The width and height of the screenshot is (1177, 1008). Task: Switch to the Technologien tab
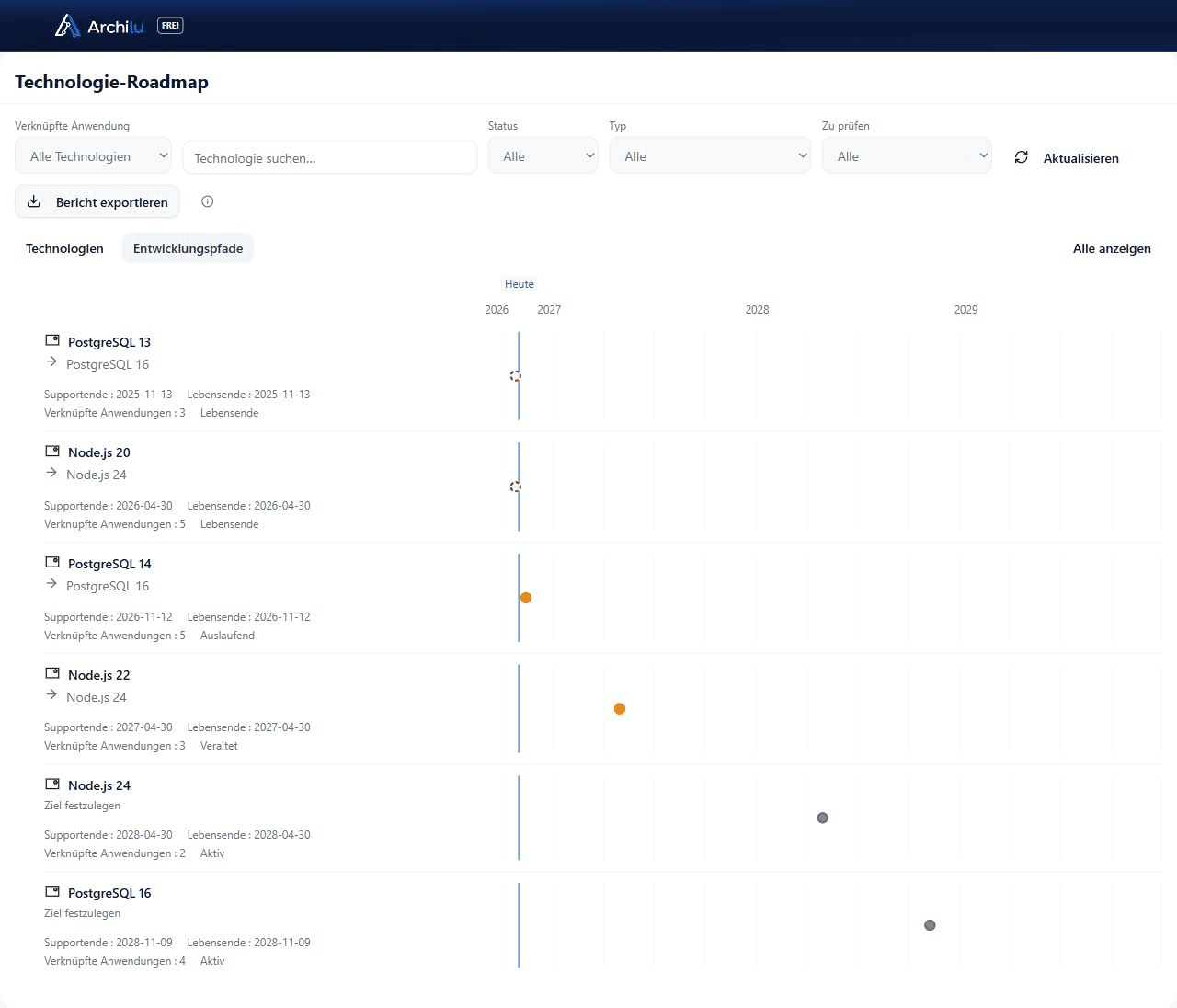(64, 248)
